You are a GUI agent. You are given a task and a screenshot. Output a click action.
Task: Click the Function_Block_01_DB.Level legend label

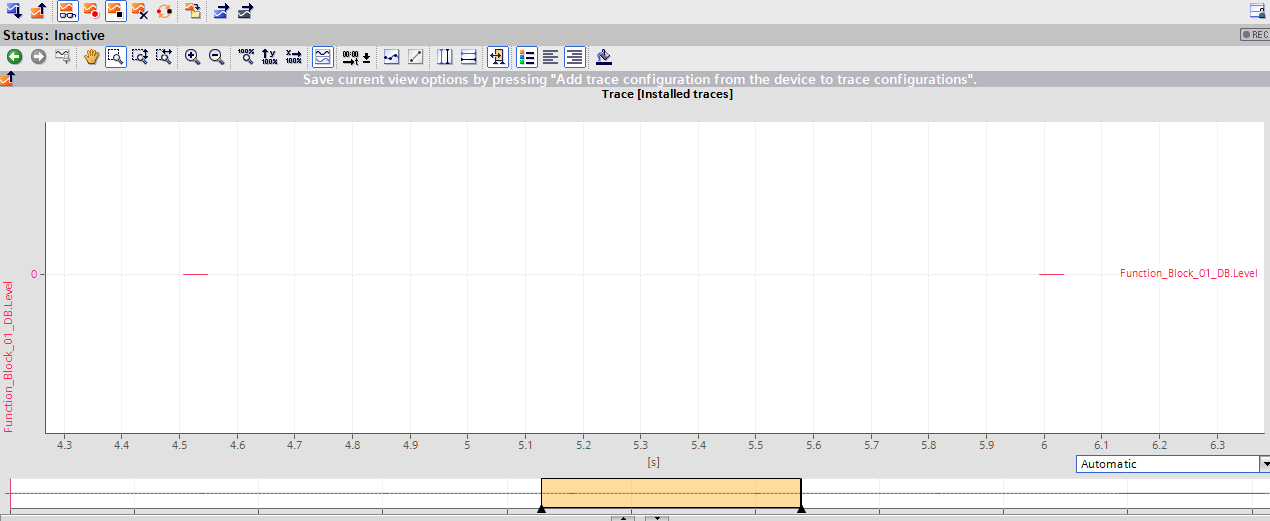[1188, 273]
